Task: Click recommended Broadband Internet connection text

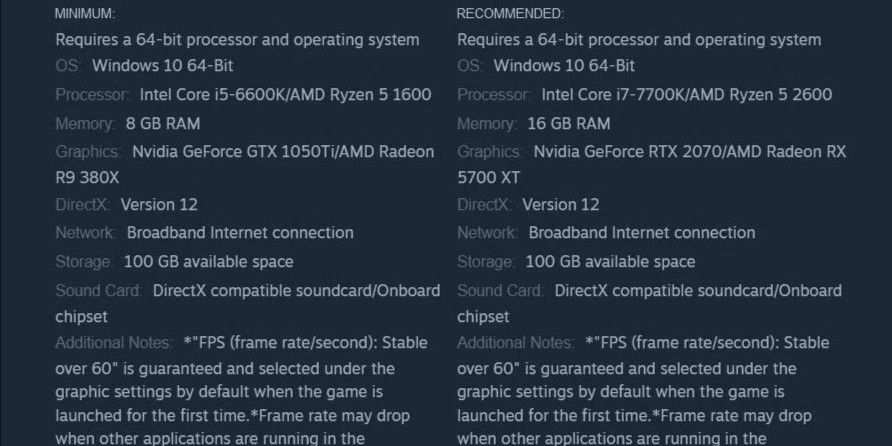Action: coord(642,233)
